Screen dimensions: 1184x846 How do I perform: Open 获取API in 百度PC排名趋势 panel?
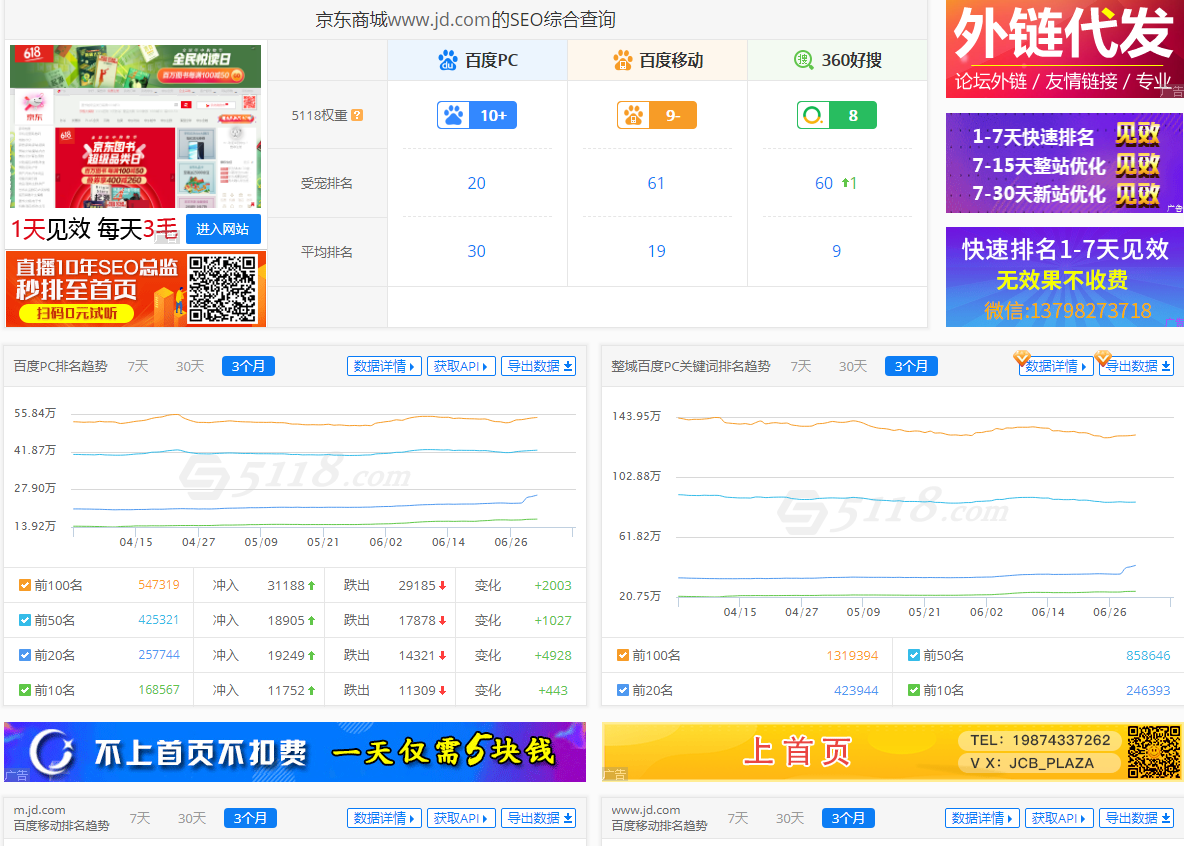461,366
